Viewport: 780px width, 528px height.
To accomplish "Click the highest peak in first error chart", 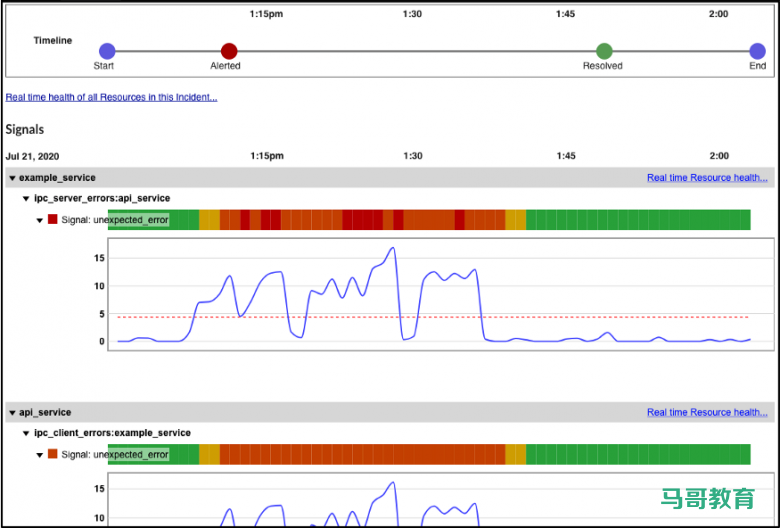I will [393, 248].
